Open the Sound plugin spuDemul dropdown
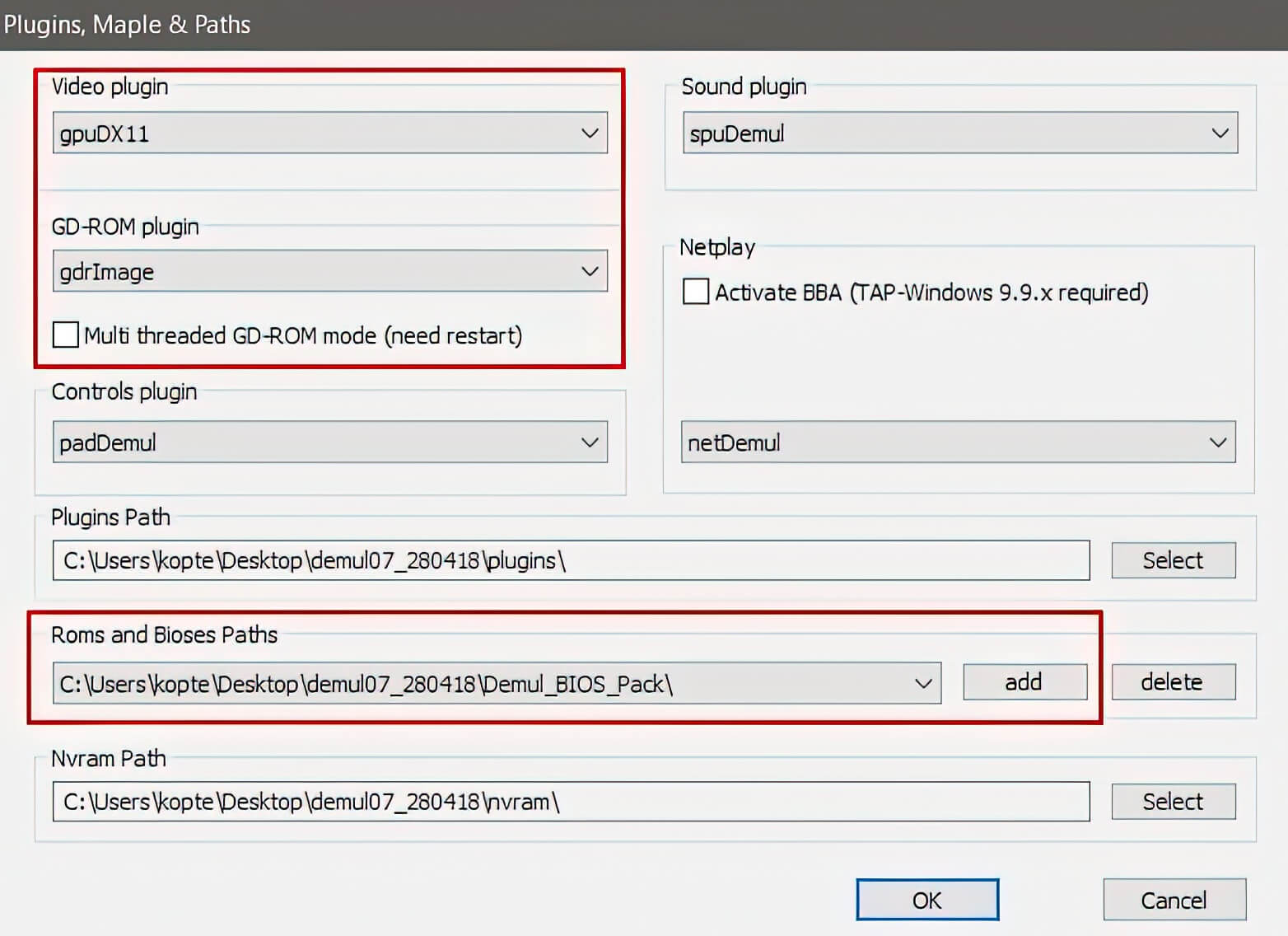 [x=959, y=133]
